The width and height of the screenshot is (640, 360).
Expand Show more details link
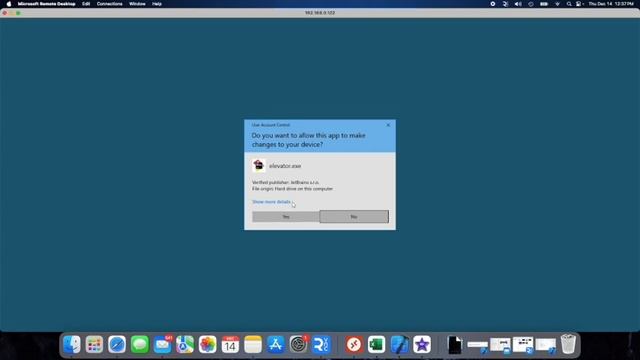[271, 202]
